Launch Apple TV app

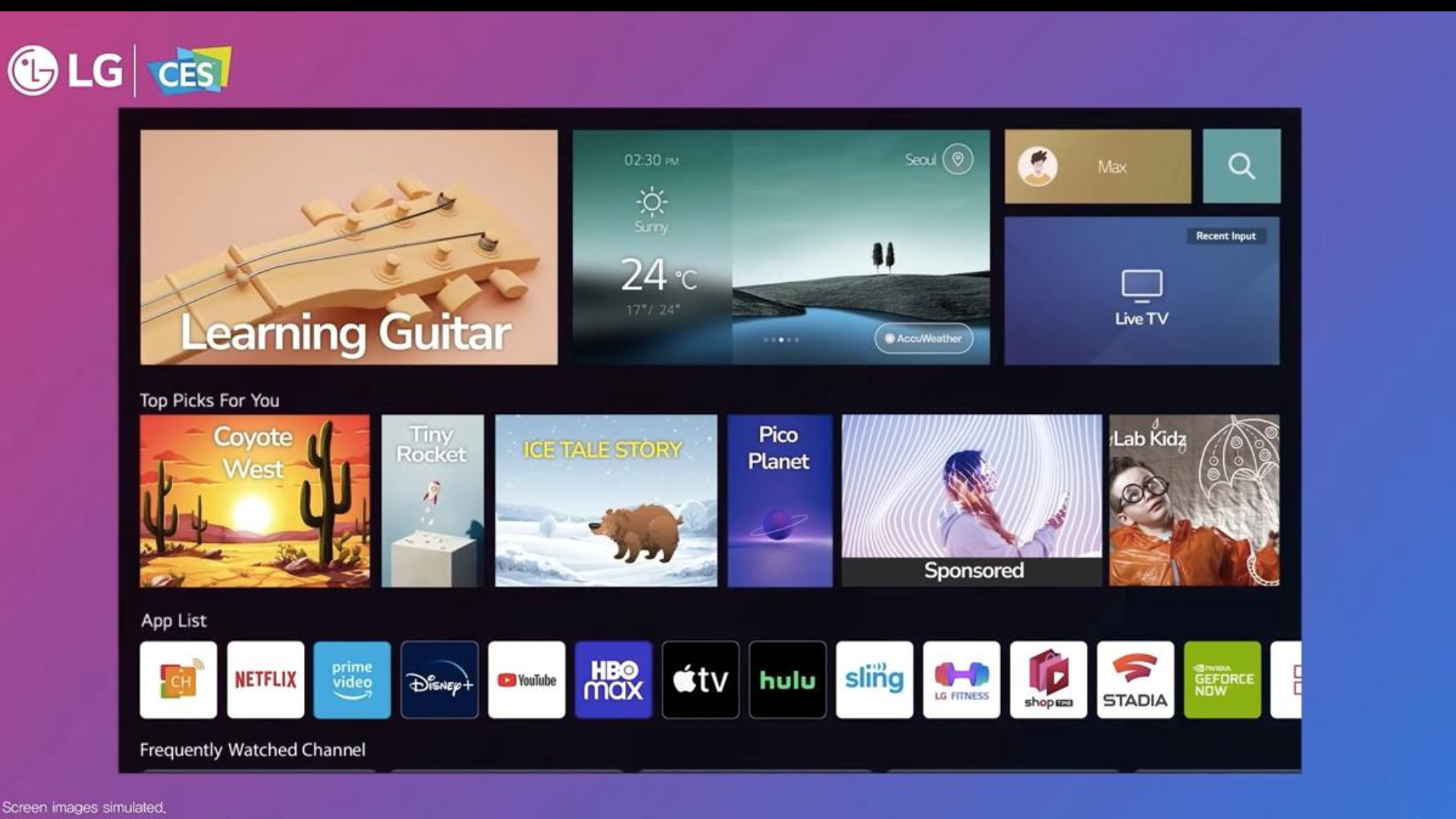point(700,680)
